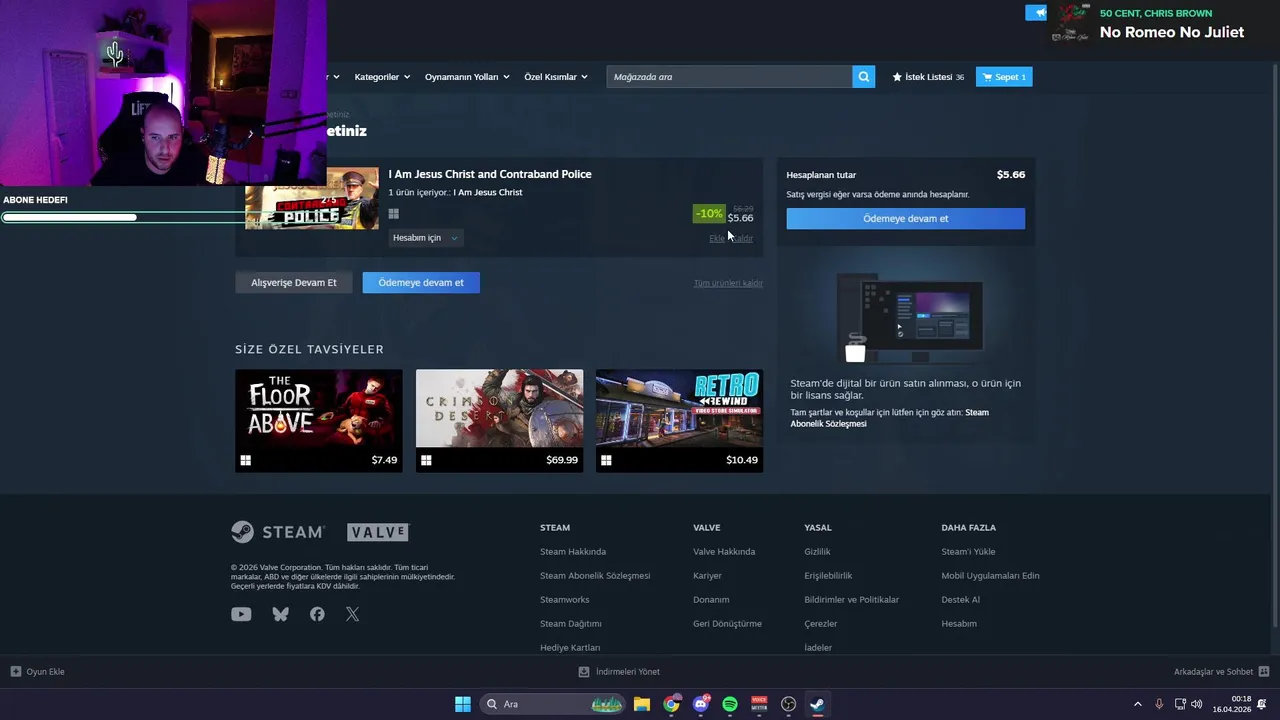Image resolution: width=1280 pixels, height=720 pixels.
Task: Open the Windows Start menu
Action: (x=462, y=704)
